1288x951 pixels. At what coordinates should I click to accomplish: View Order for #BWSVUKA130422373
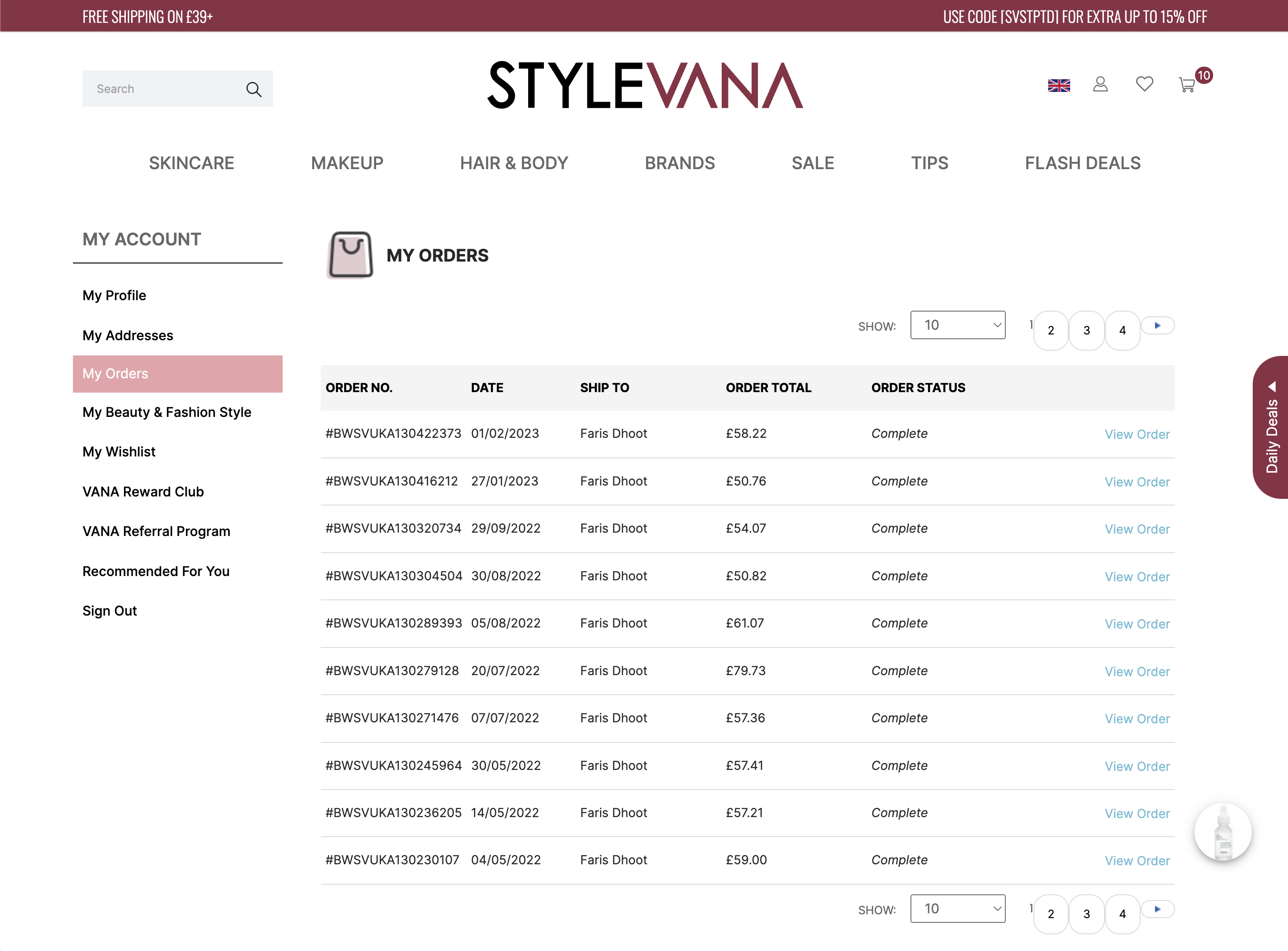(1137, 435)
